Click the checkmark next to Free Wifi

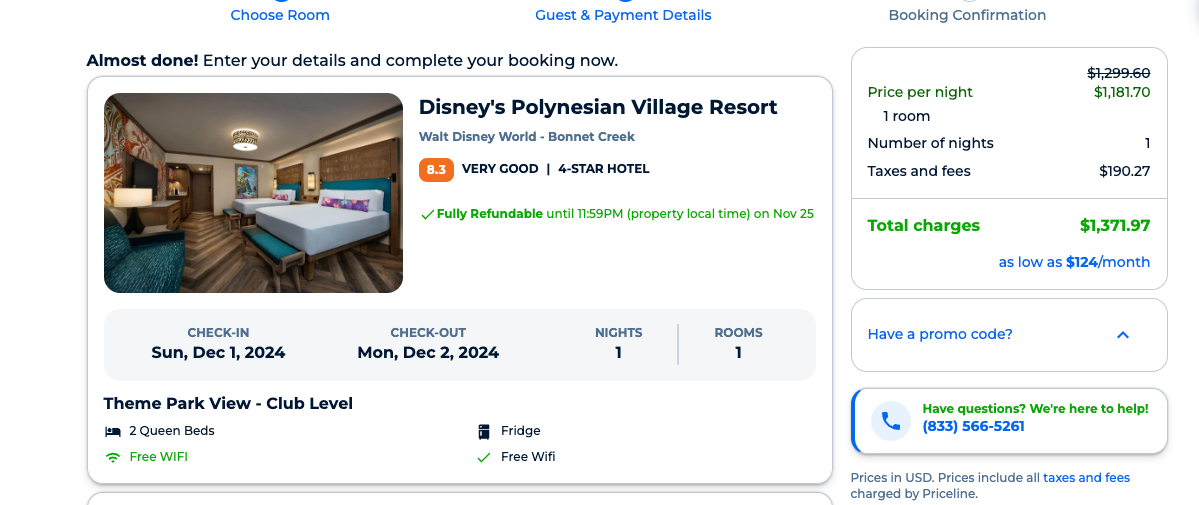[484, 458]
